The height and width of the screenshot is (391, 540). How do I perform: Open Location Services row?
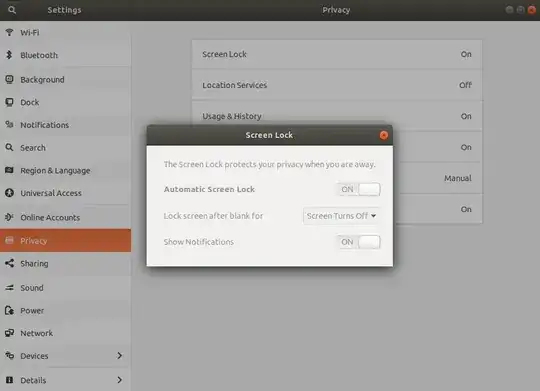point(337,85)
